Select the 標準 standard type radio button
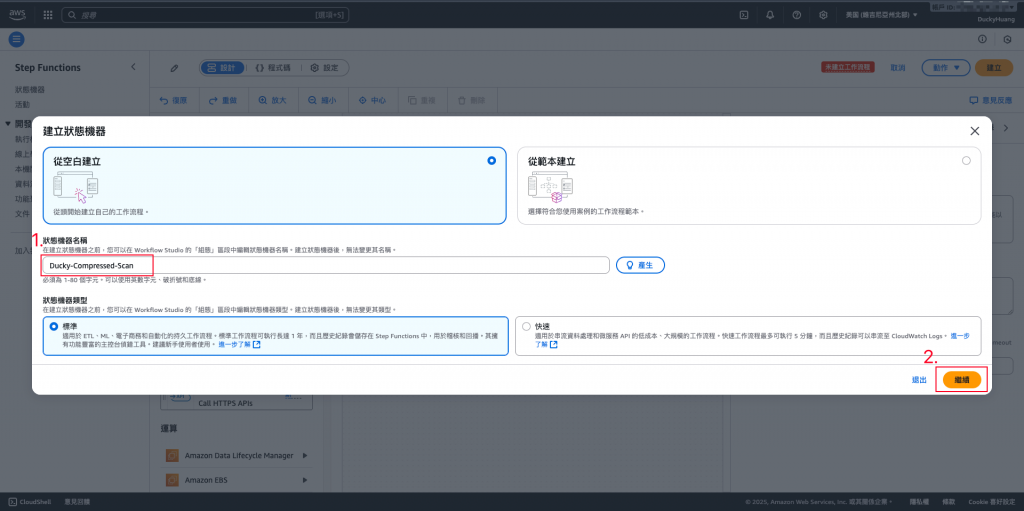Viewport: 1024px width, 511px height. (x=54, y=325)
